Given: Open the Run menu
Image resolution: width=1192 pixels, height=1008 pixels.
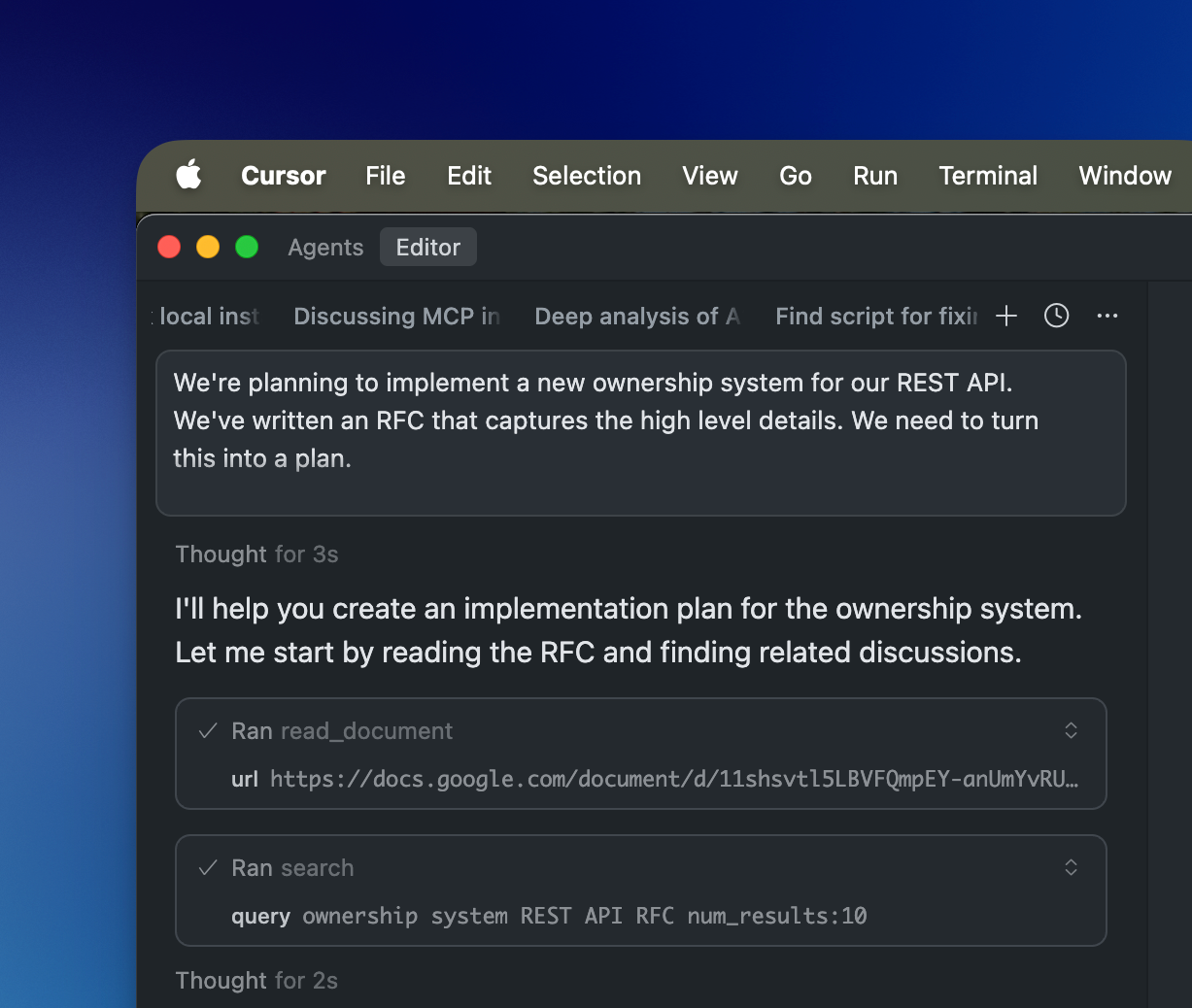Looking at the screenshot, I should 875,176.
